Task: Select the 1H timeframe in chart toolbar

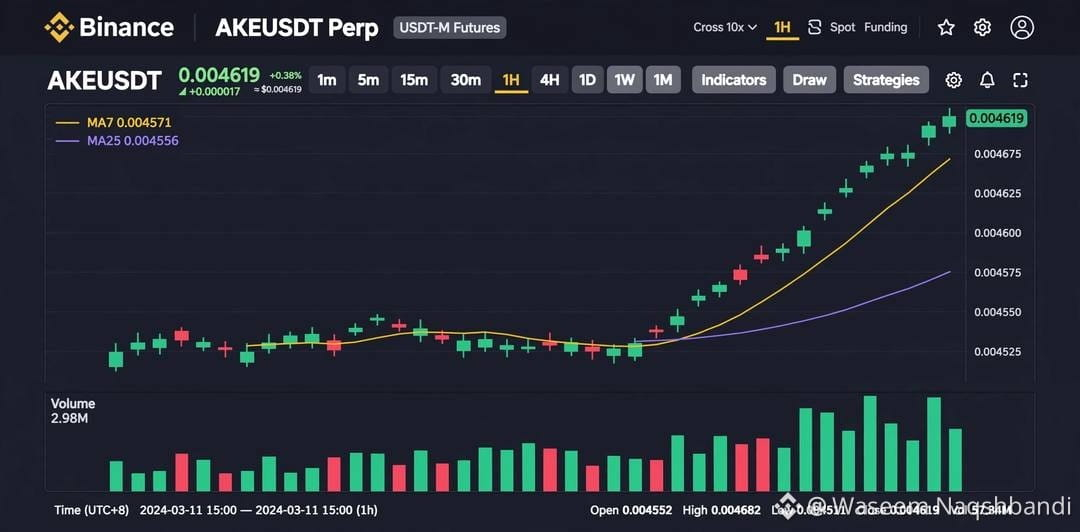Action: (511, 80)
